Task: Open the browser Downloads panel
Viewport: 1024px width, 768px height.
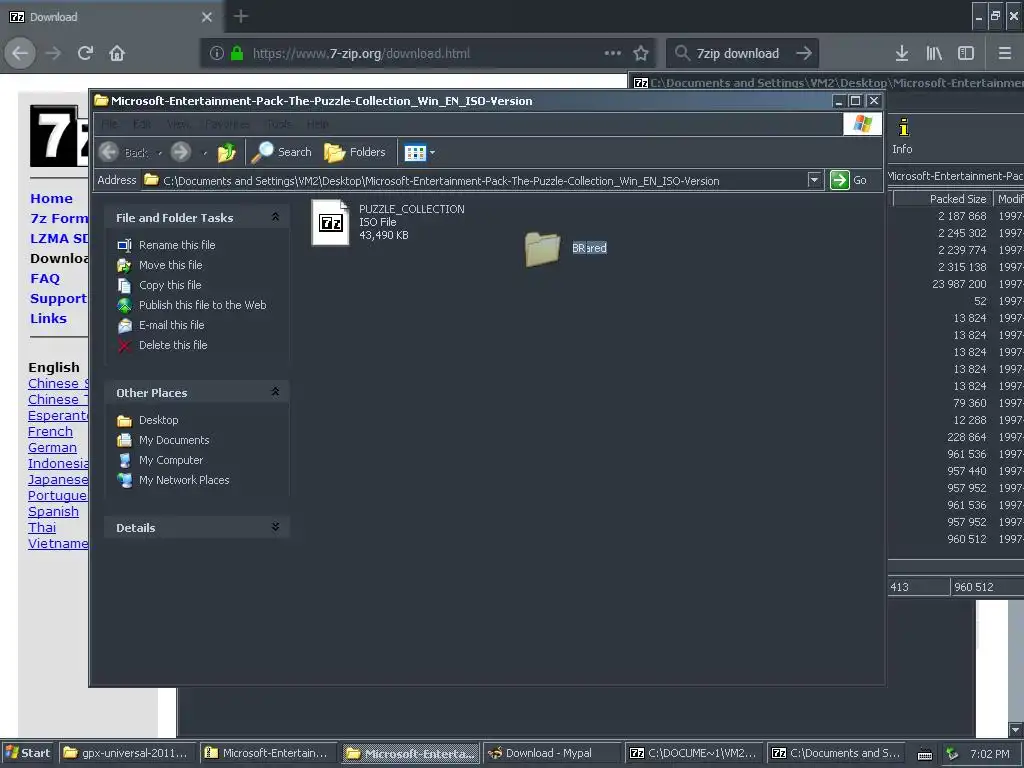Action: (902, 54)
